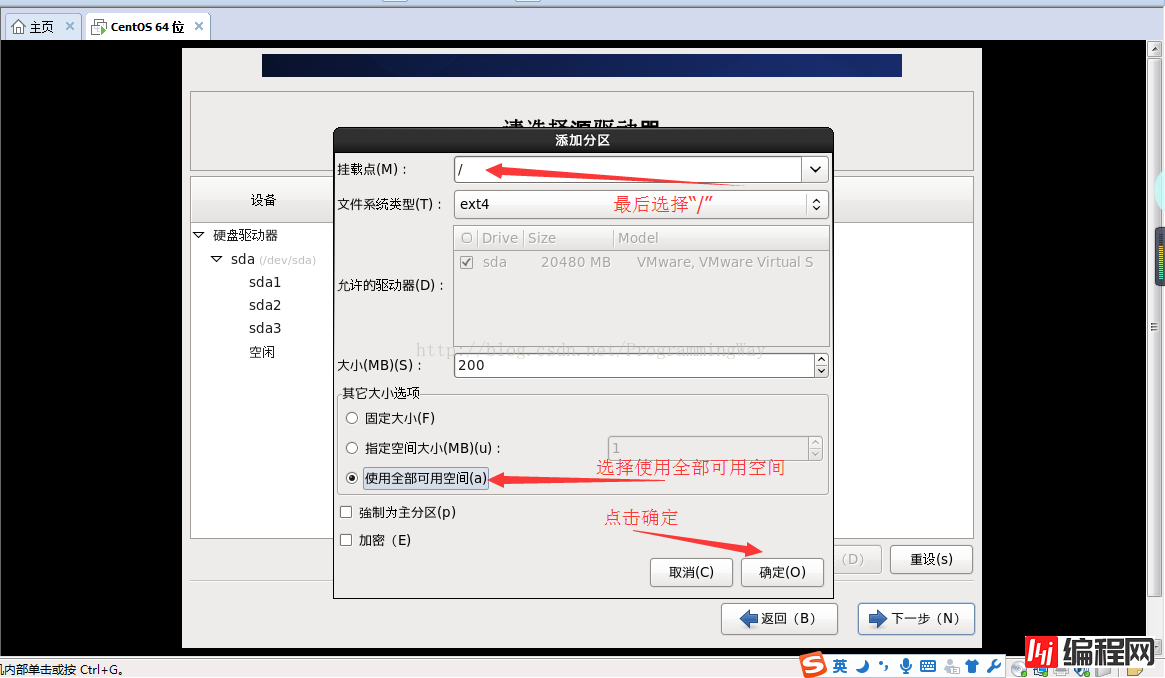
Task: Click the Sogou skin shirt icon
Action: click(x=971, y=666)
